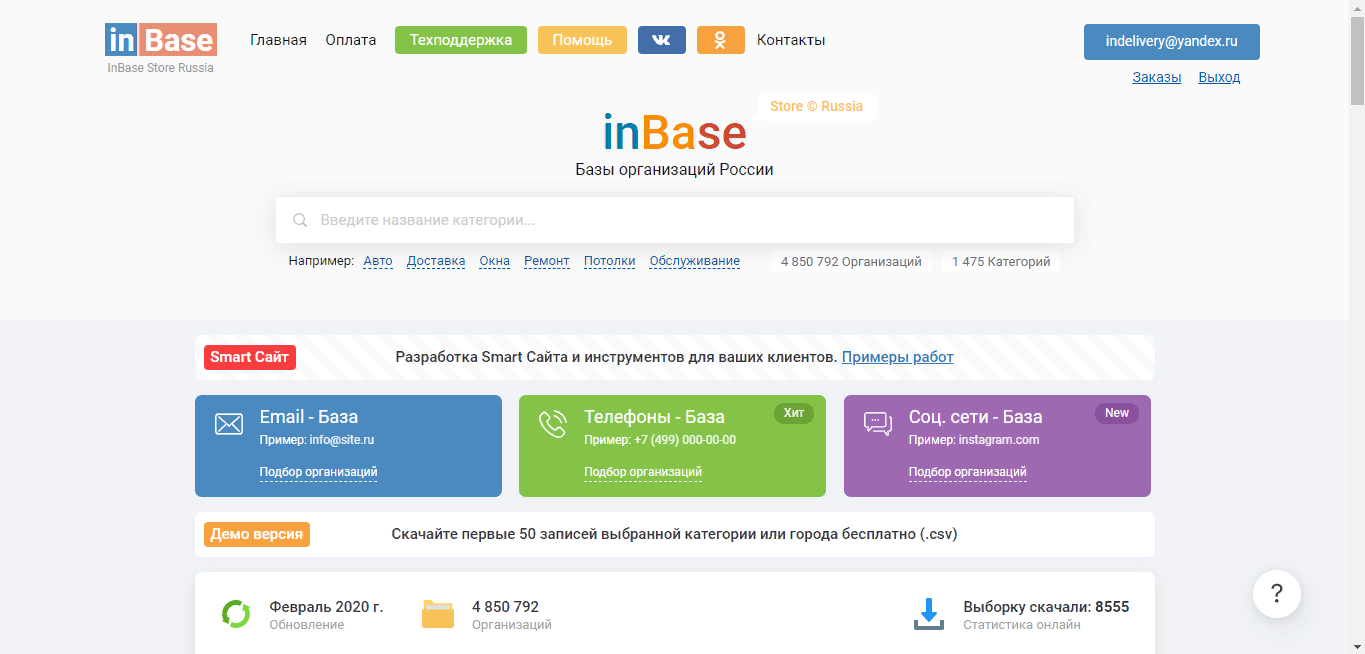
Task: Click the New badge on purple card
Action: tap(1117, 413)
